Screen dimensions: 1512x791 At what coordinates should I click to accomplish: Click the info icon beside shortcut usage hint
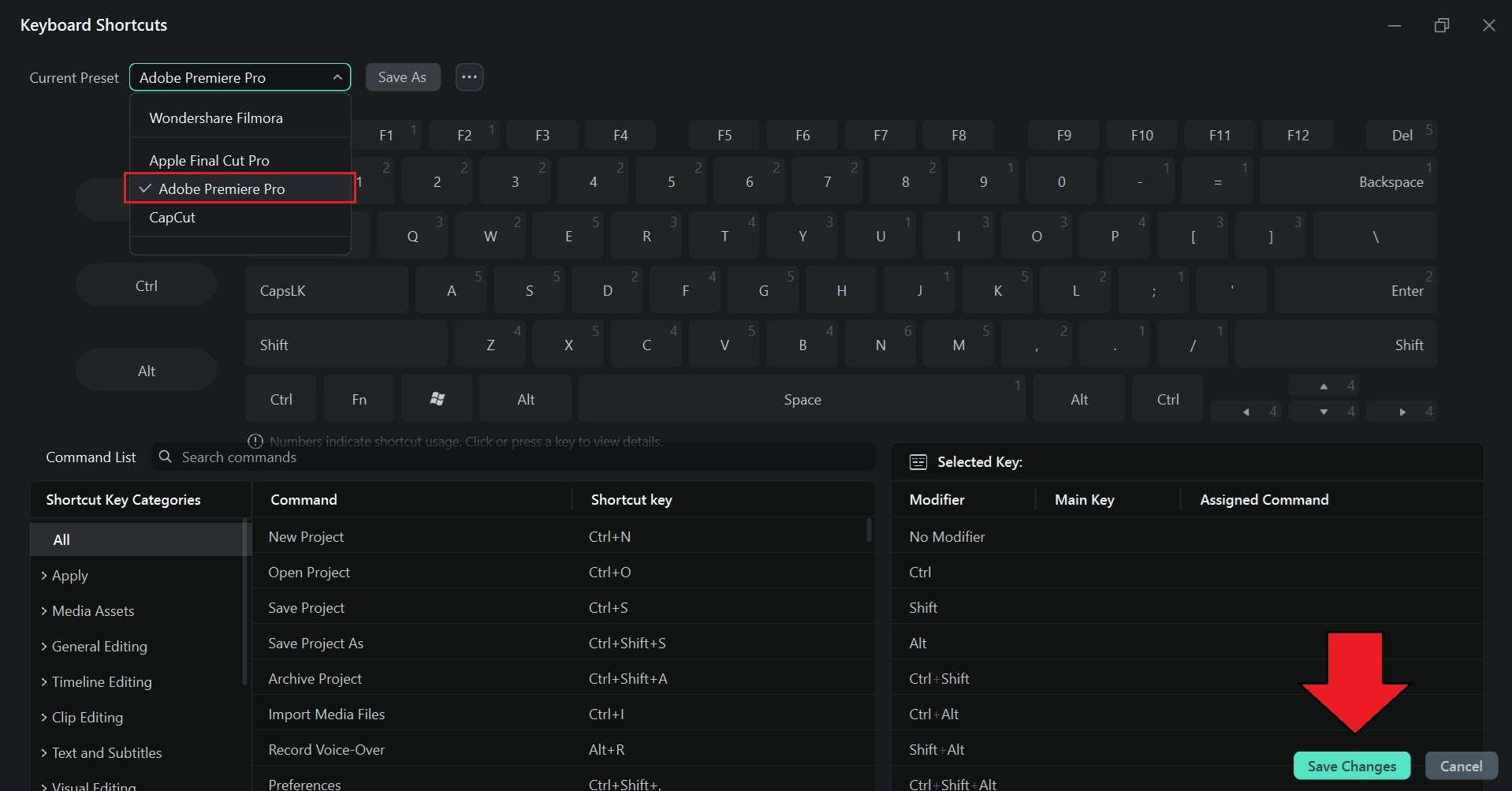(255, 441)
